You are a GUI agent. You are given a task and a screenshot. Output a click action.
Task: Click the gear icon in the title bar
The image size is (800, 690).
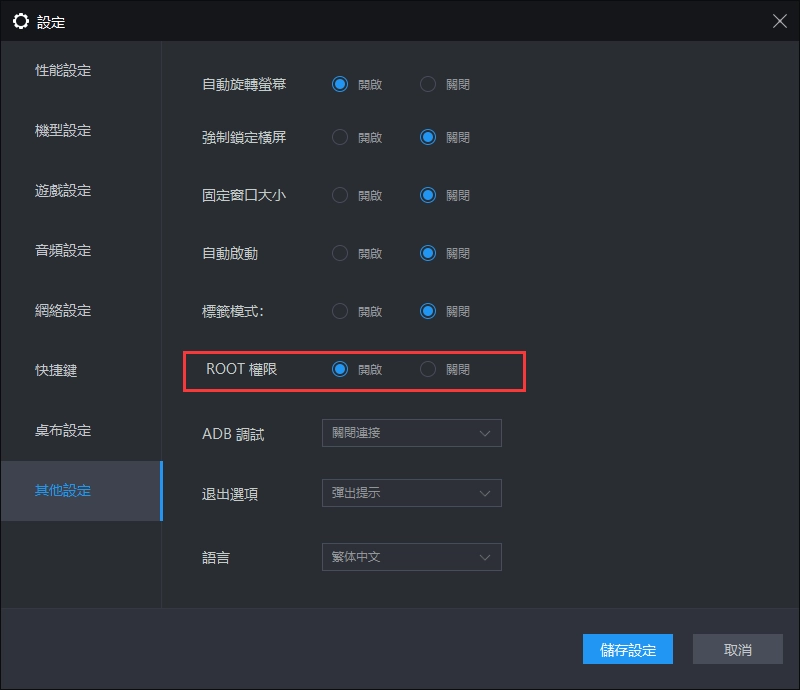point(21,20)
